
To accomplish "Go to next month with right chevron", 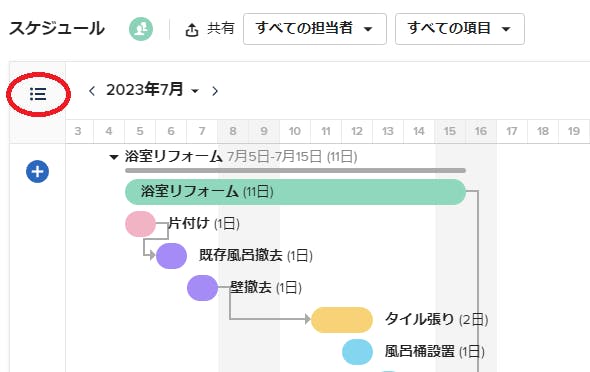I will [x=215, y=91].
